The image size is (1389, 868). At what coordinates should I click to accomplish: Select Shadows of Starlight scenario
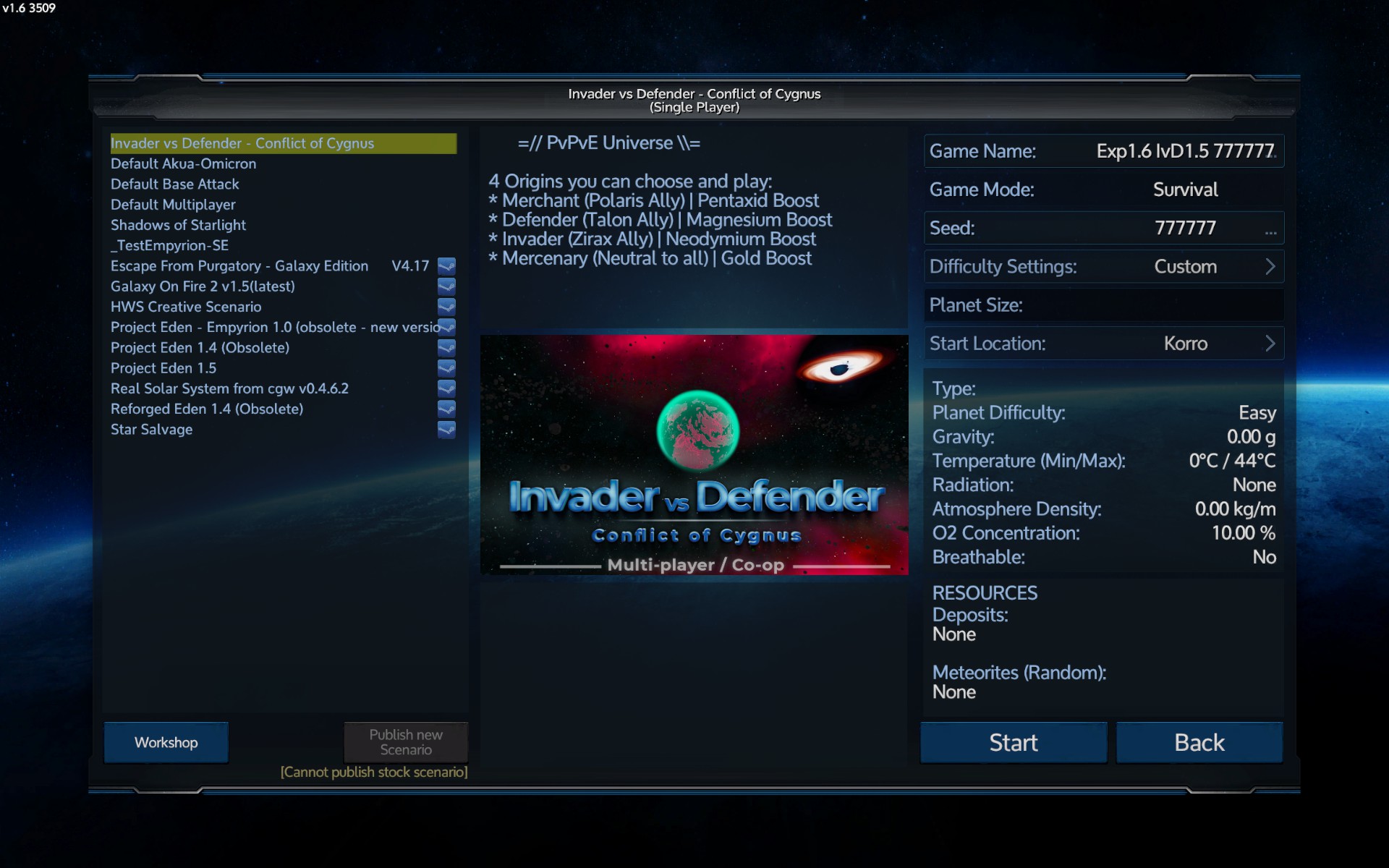178,225
